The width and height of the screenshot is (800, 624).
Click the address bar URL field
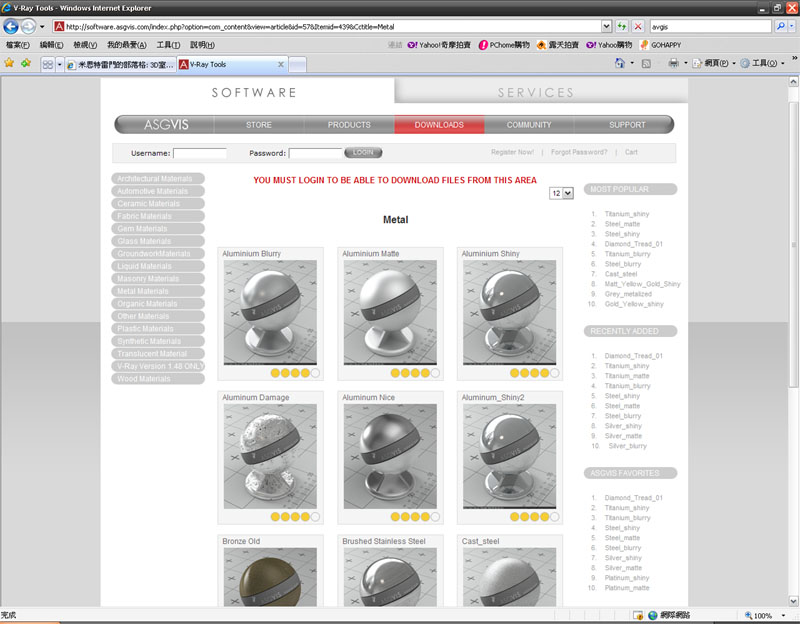click(x=327, y=27)
